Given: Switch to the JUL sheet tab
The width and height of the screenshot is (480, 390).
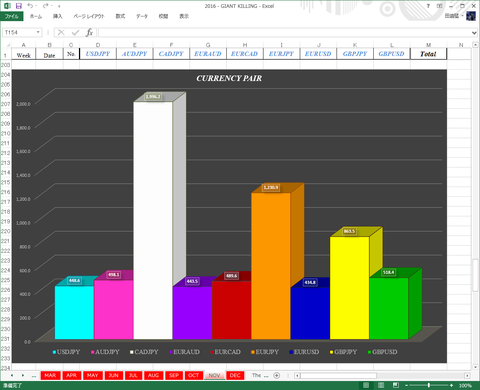Looking at the screenshot, I should tap(133, 376).
